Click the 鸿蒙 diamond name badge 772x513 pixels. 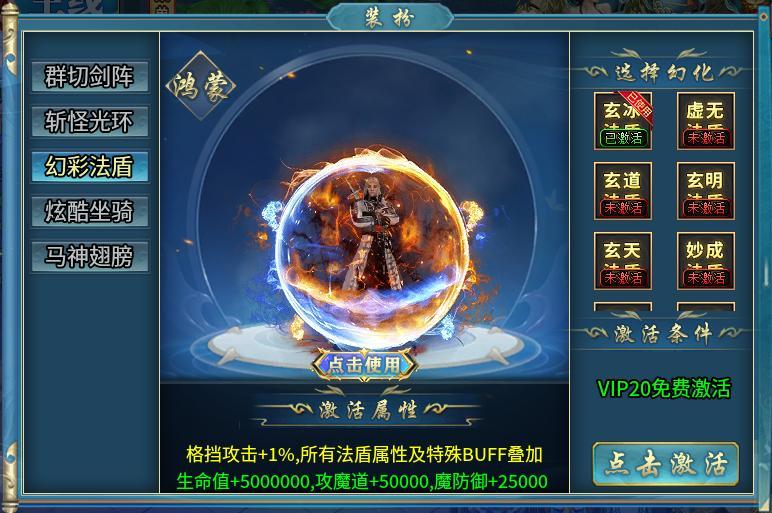[x=200, y=86]
